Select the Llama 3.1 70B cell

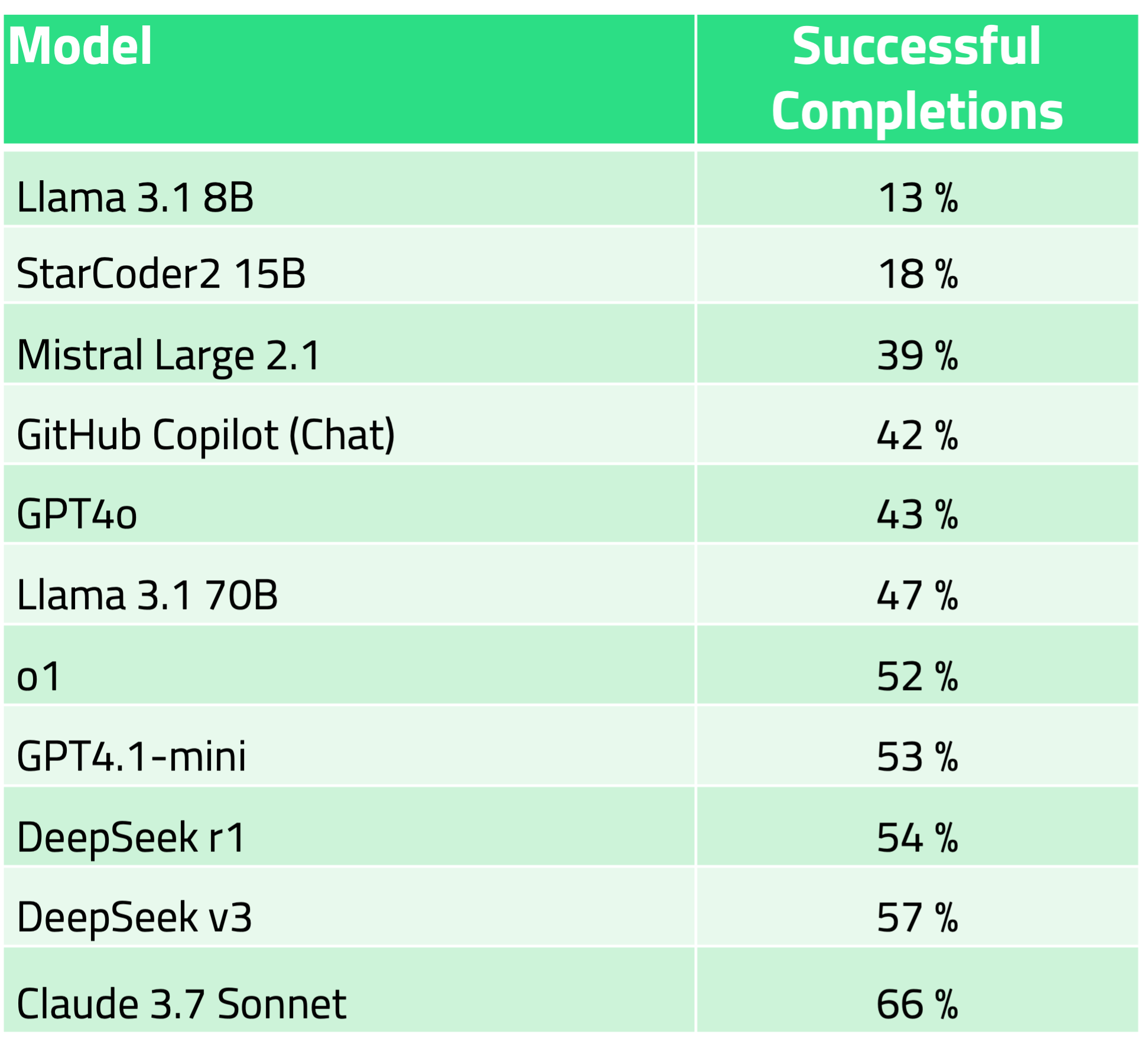[147, 595]
